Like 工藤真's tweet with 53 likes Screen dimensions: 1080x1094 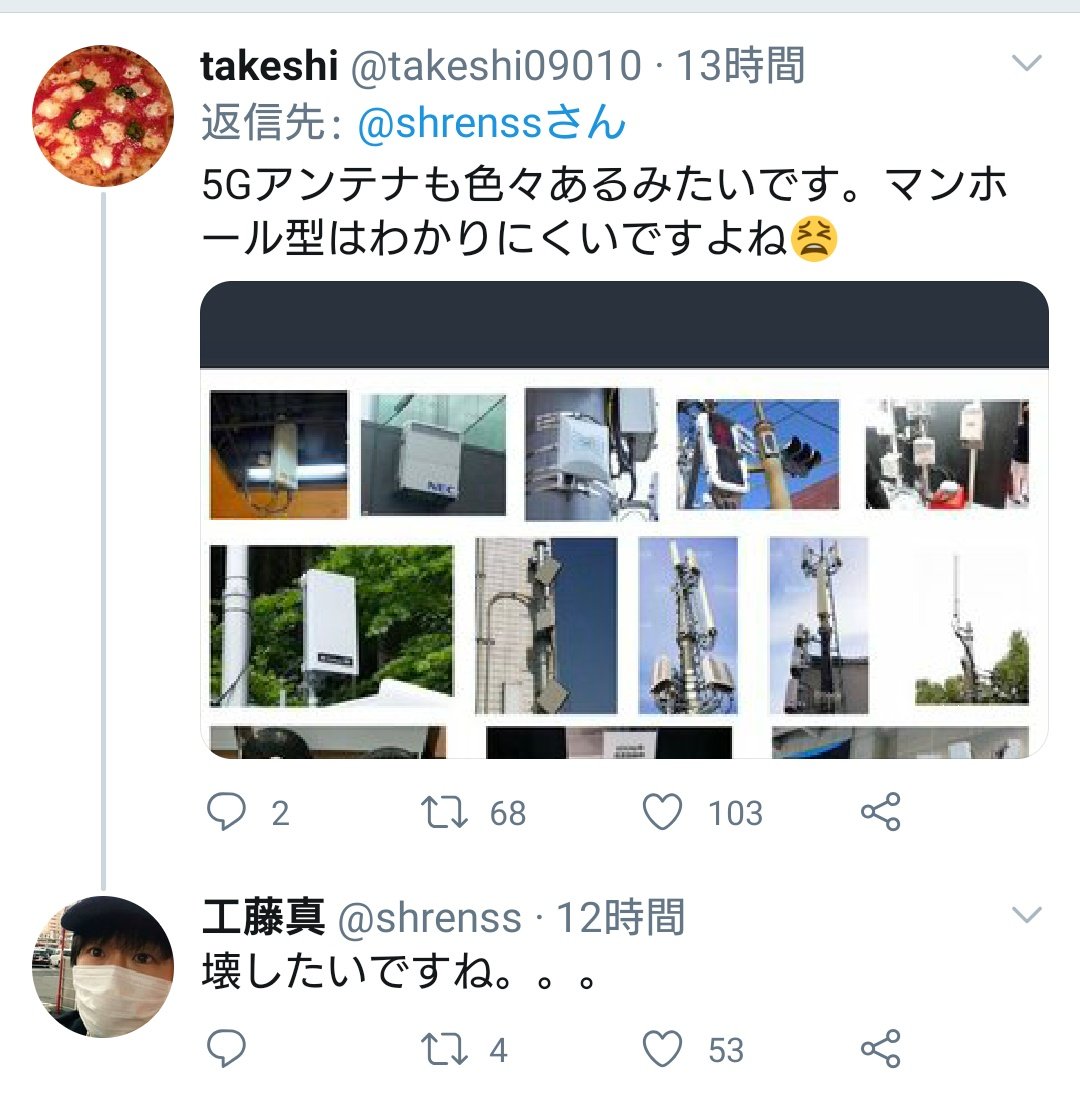pyautogui.click(x=662, y=1049)
